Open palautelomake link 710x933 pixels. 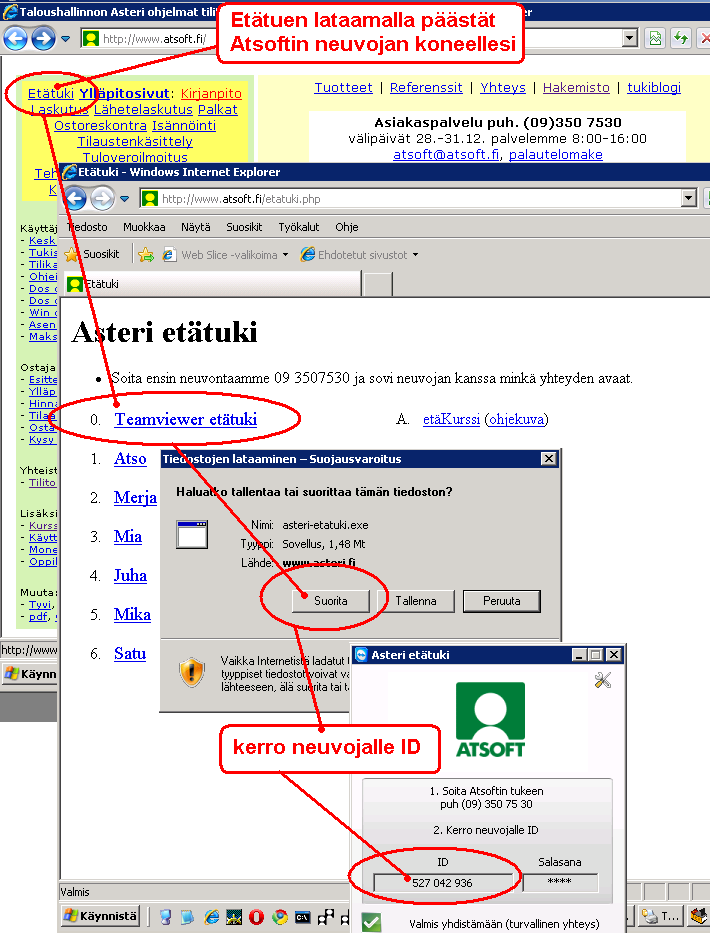556,155
